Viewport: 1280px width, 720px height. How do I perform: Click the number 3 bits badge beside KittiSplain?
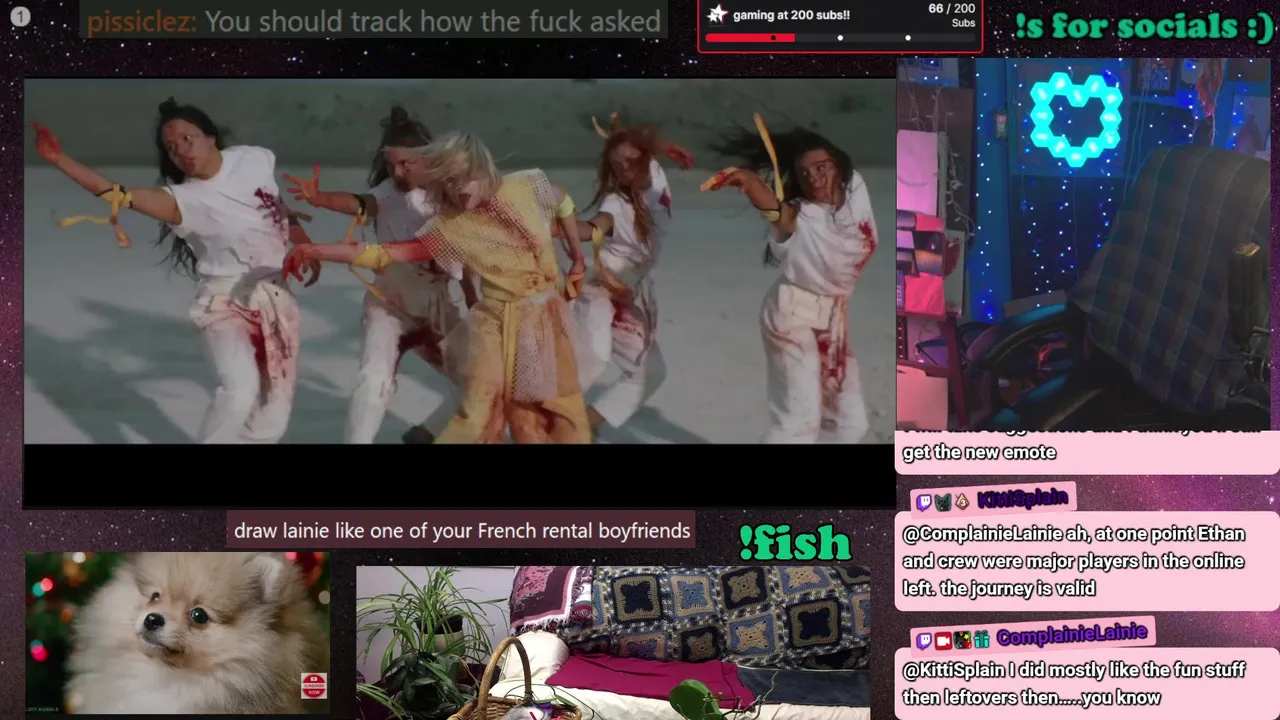pos(962,502)
